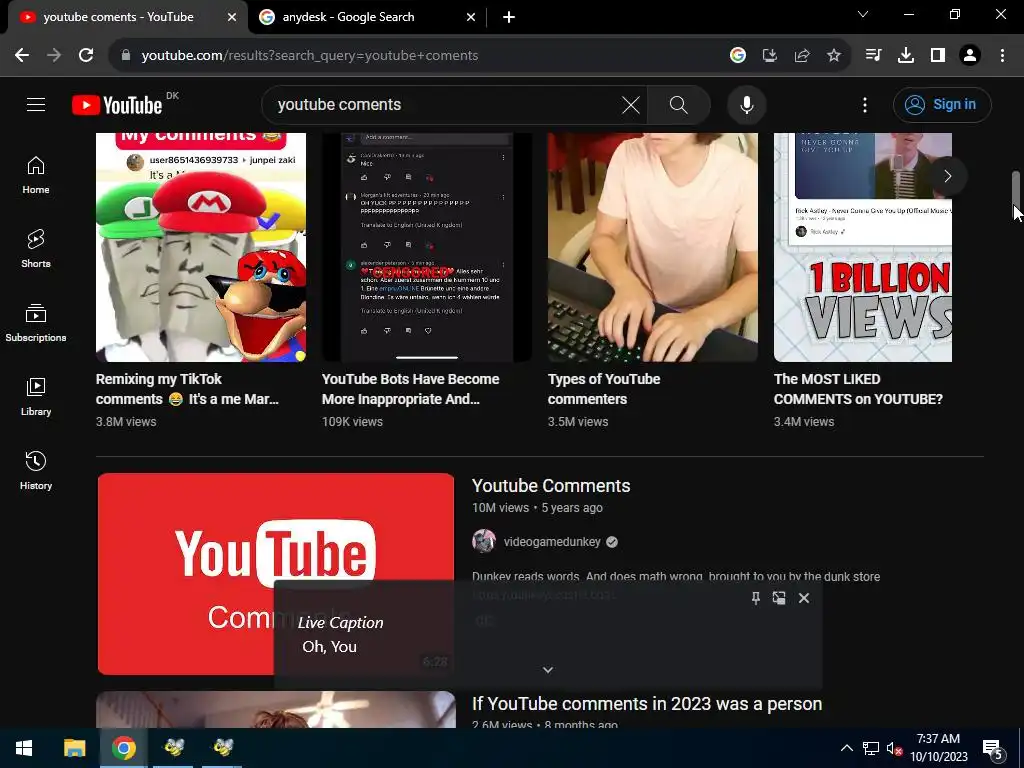Open Chrome downloads icon
The width and height of the screenshot is (1024, 768).
pos(905,56)
